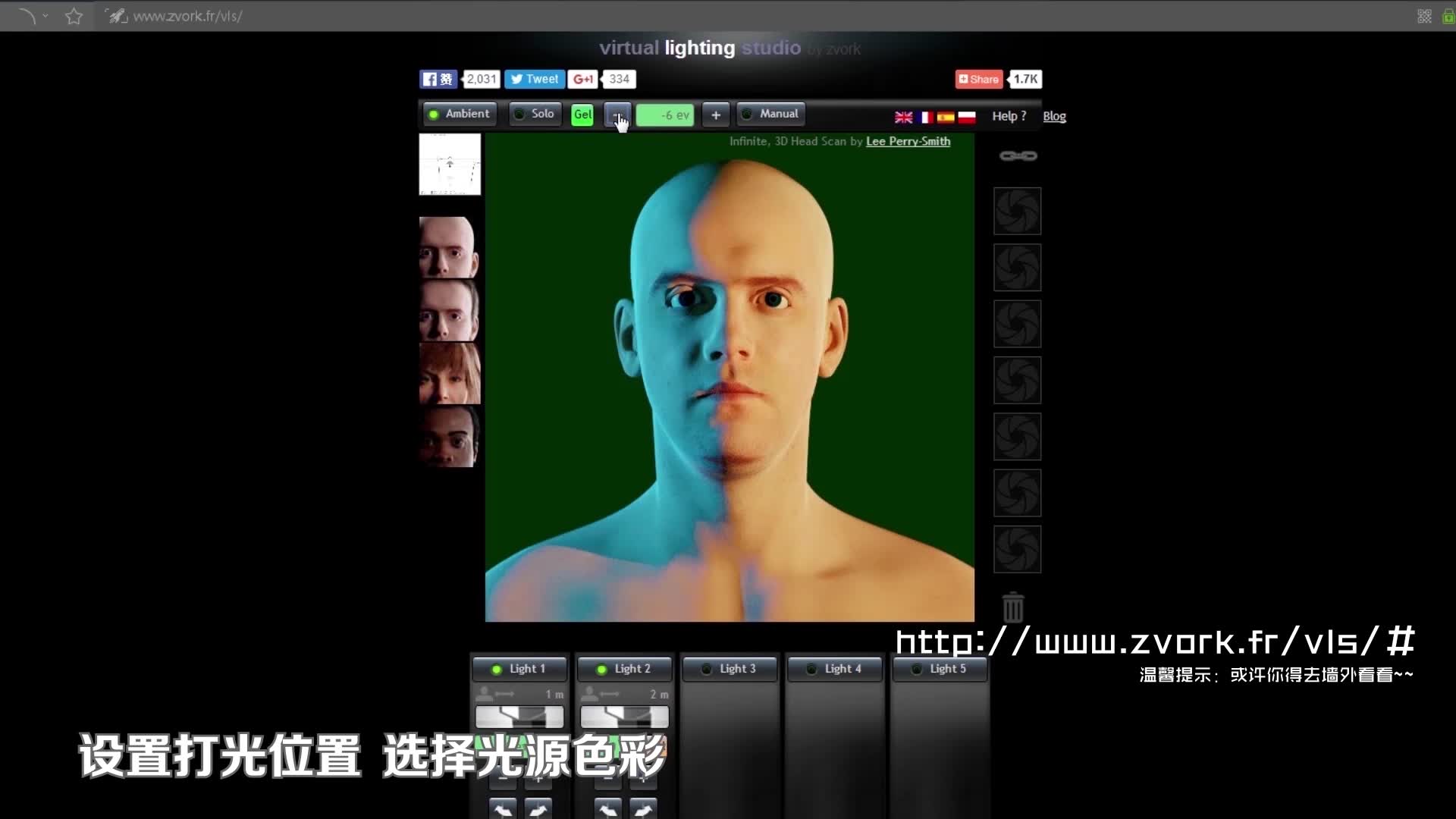Click the browser address bar URL

pyautogui.click(x=187, y=16)
